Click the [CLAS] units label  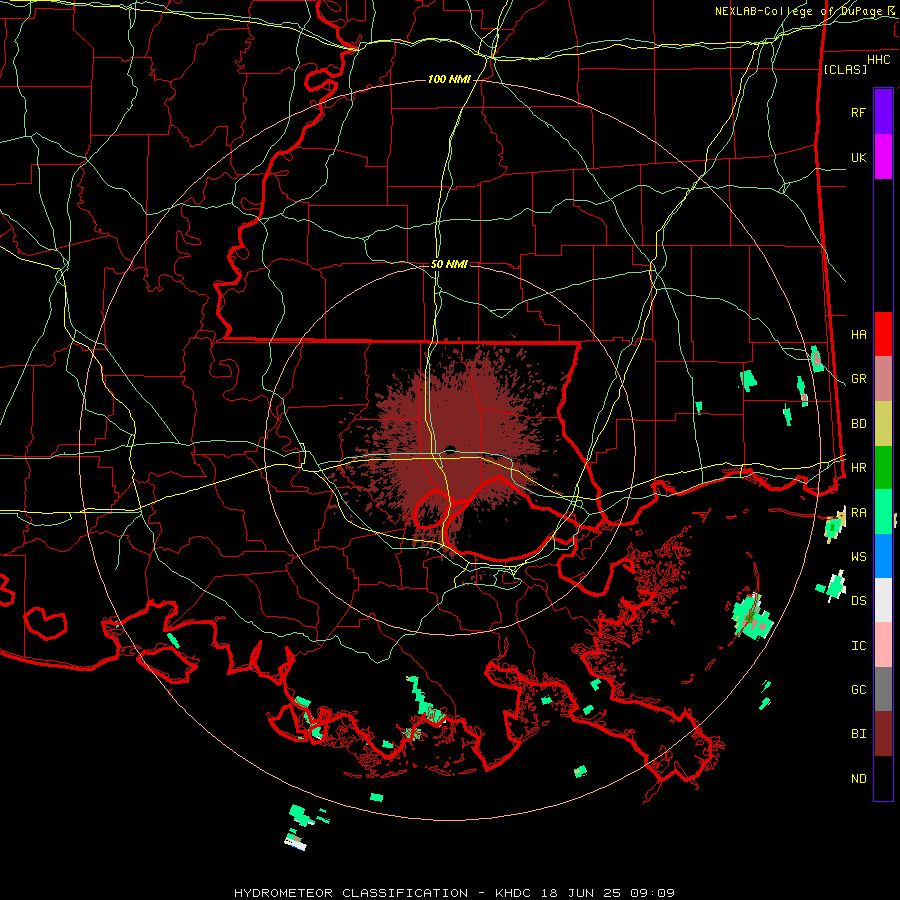coord(845,69)
